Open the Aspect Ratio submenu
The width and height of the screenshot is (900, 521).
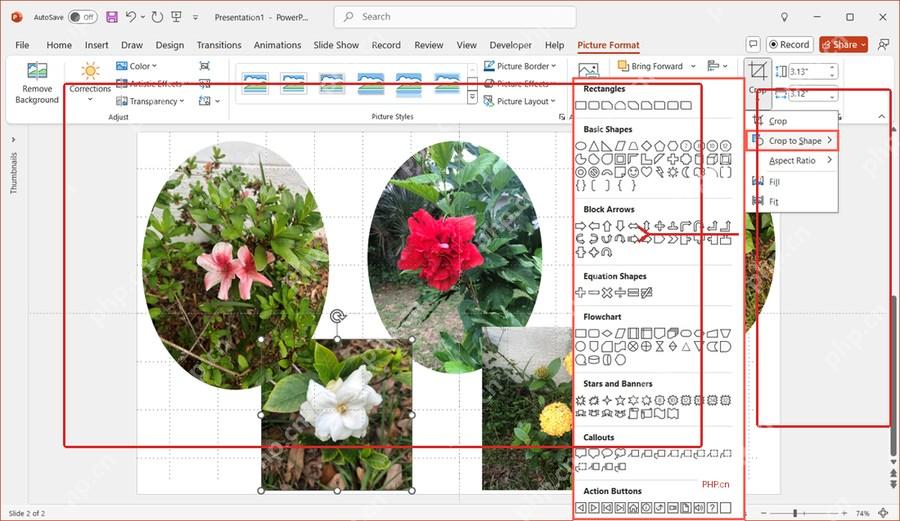pyautogui.click(x=792, y=161)
